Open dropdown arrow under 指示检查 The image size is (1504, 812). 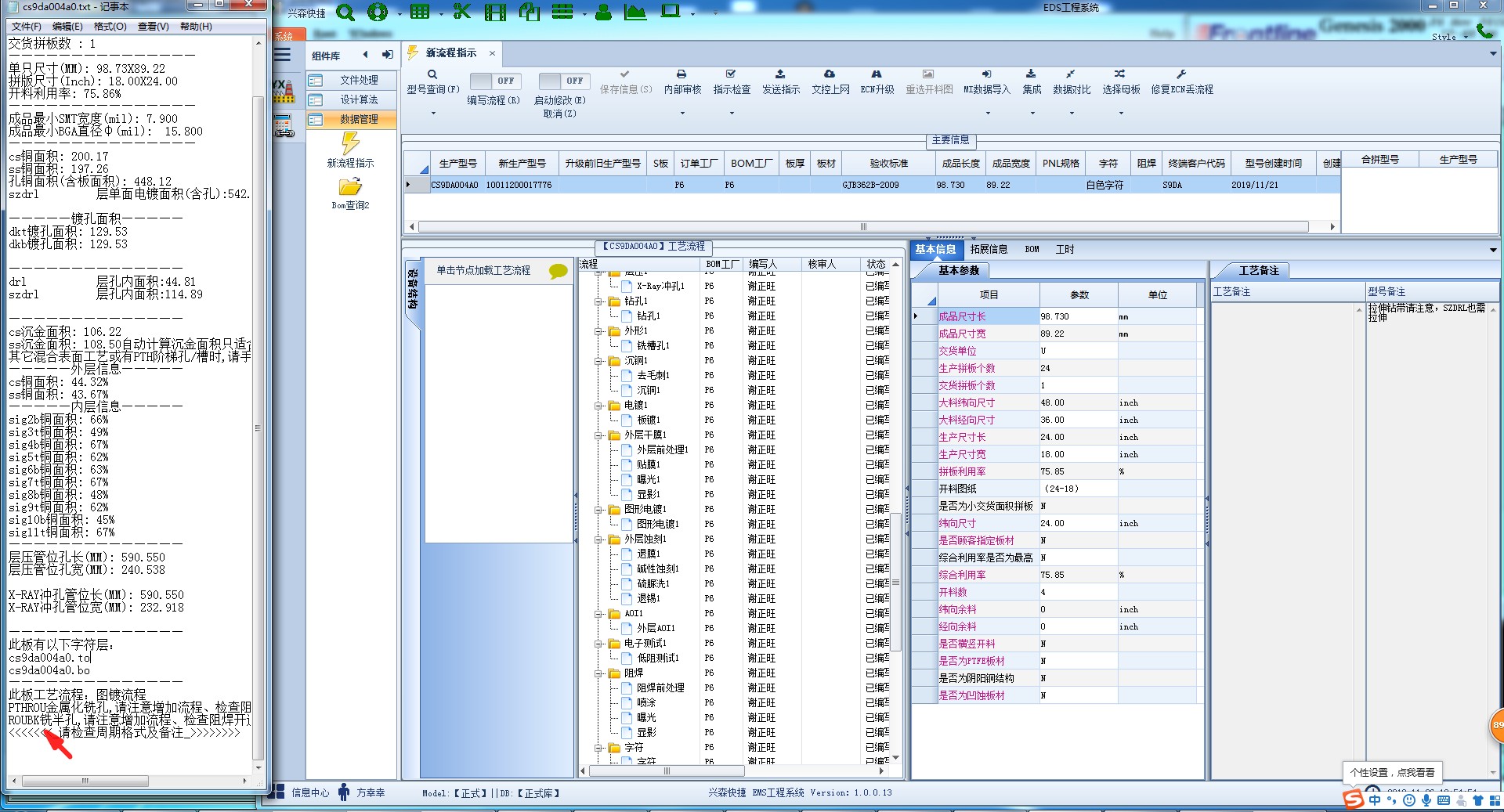pyautogui.click(x=732, y=114)
